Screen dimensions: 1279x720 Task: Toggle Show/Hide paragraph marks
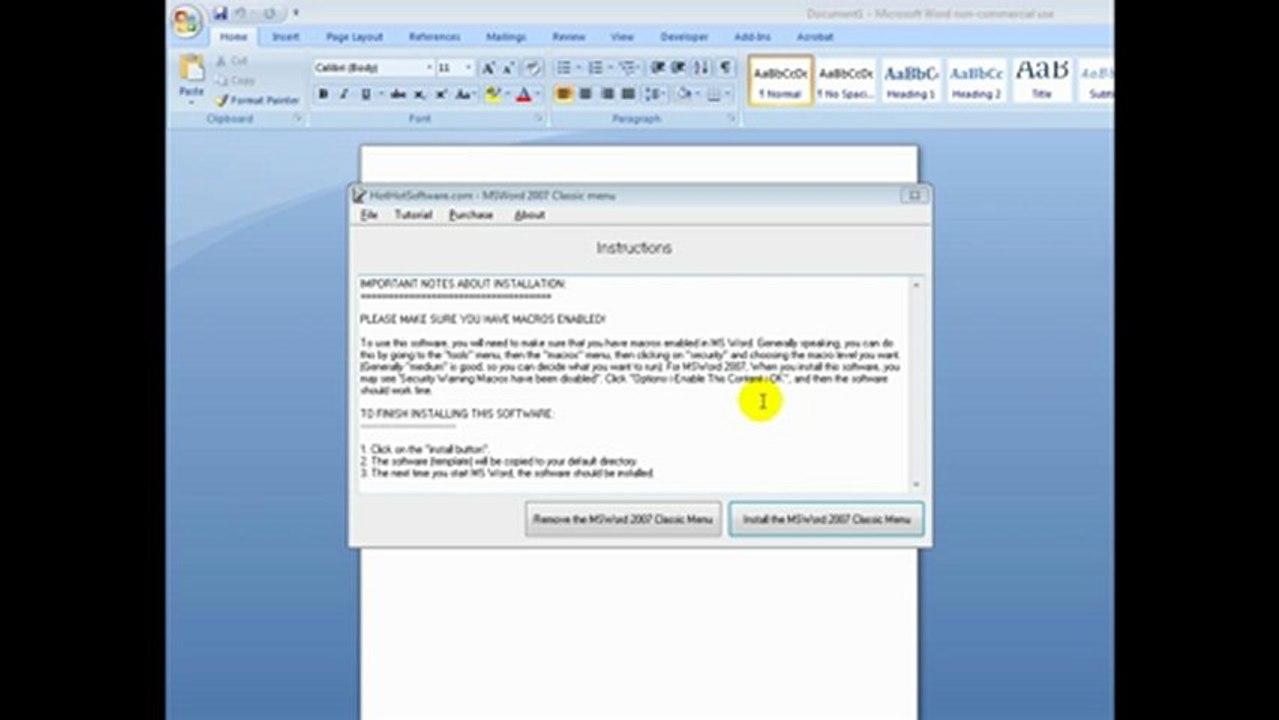click(x=726, y=68)
